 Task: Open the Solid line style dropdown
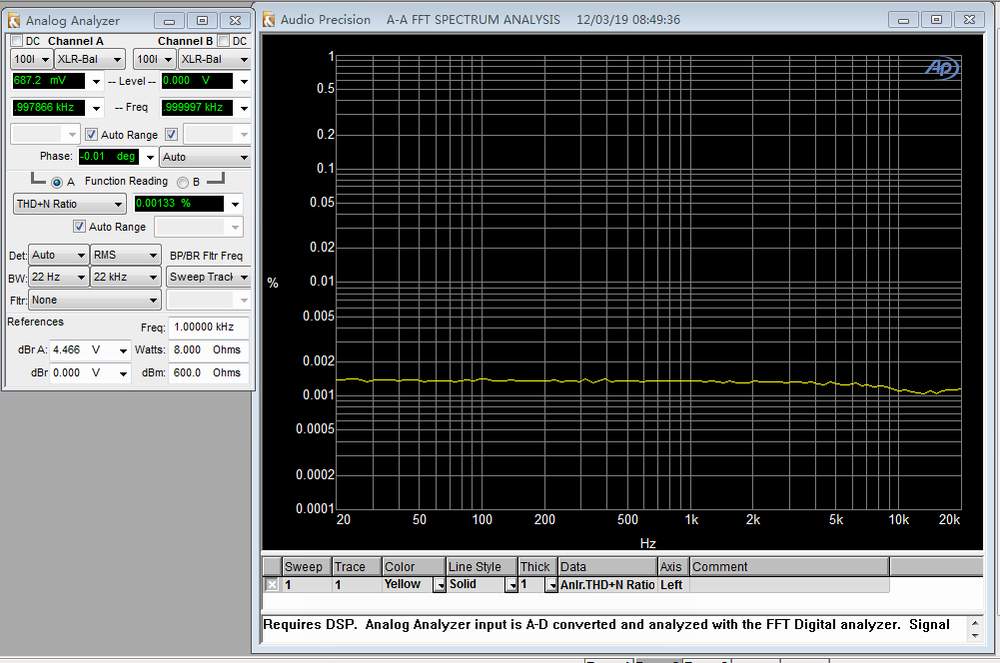point(511,585)
